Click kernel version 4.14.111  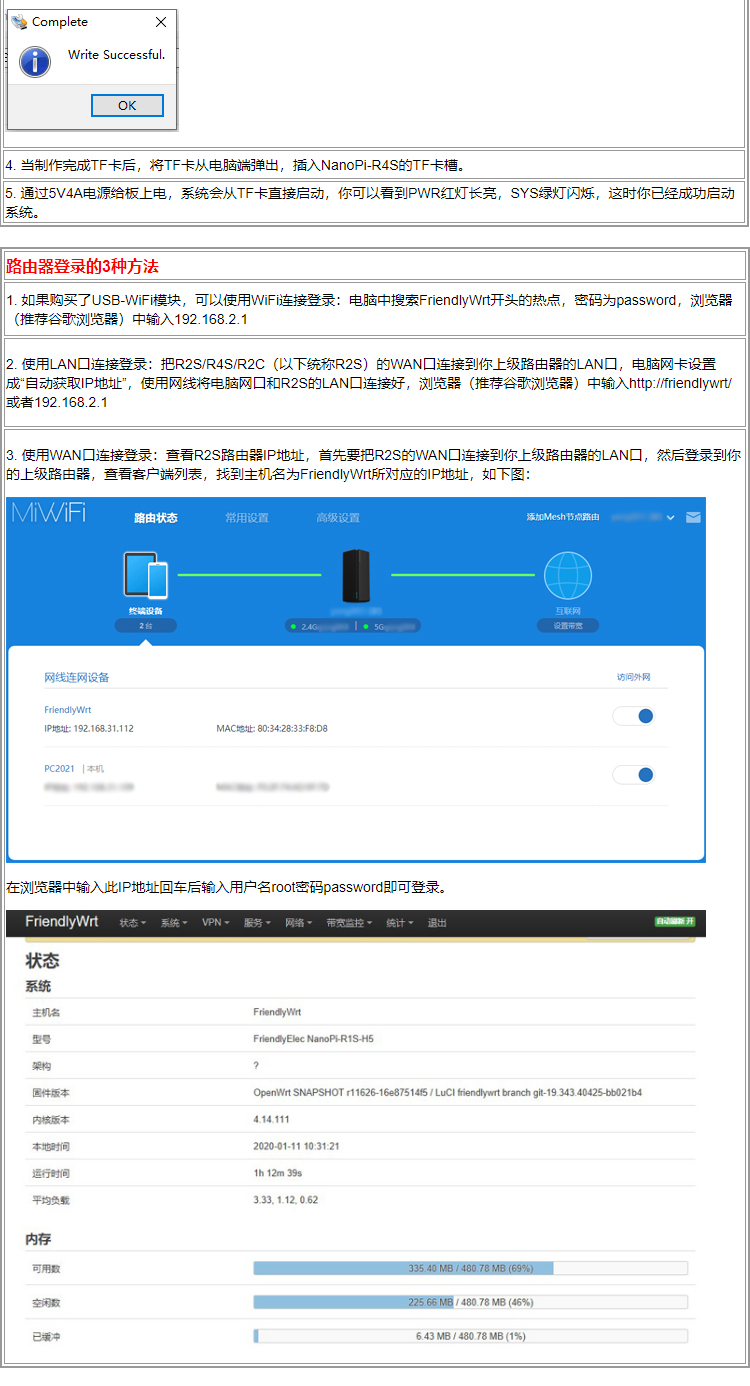tap(272, 1119)
